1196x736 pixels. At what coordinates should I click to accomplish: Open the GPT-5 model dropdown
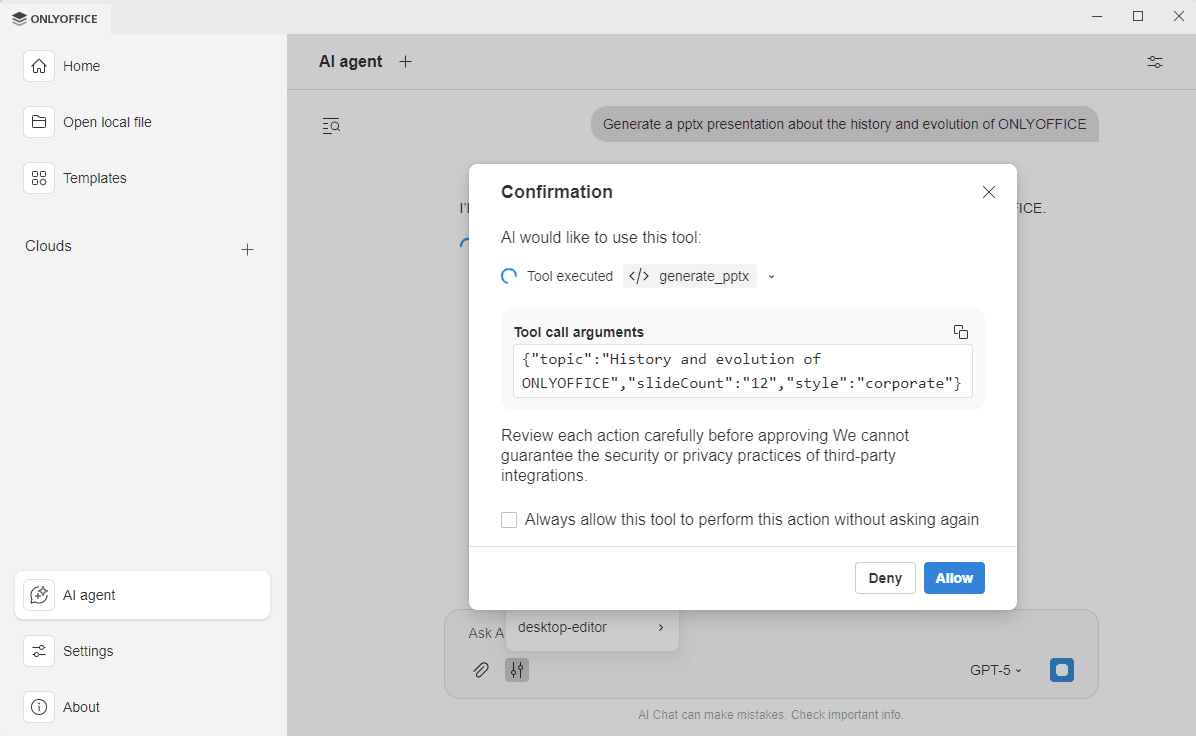click(x=995, y=670)
